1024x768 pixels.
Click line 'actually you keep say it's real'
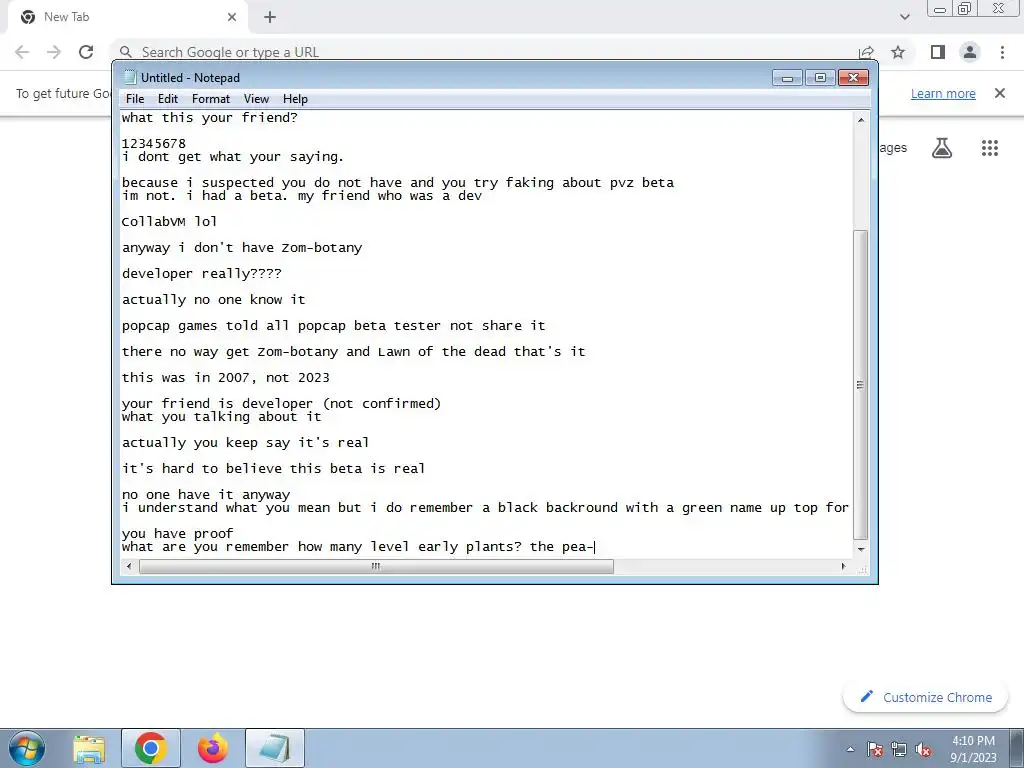click(x=245, y=443)
